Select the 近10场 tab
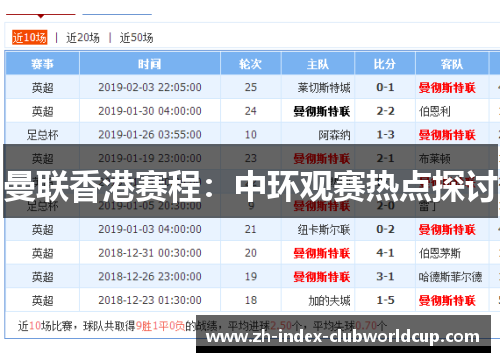Viewport: 500px width, 362px height. (30, 37)
